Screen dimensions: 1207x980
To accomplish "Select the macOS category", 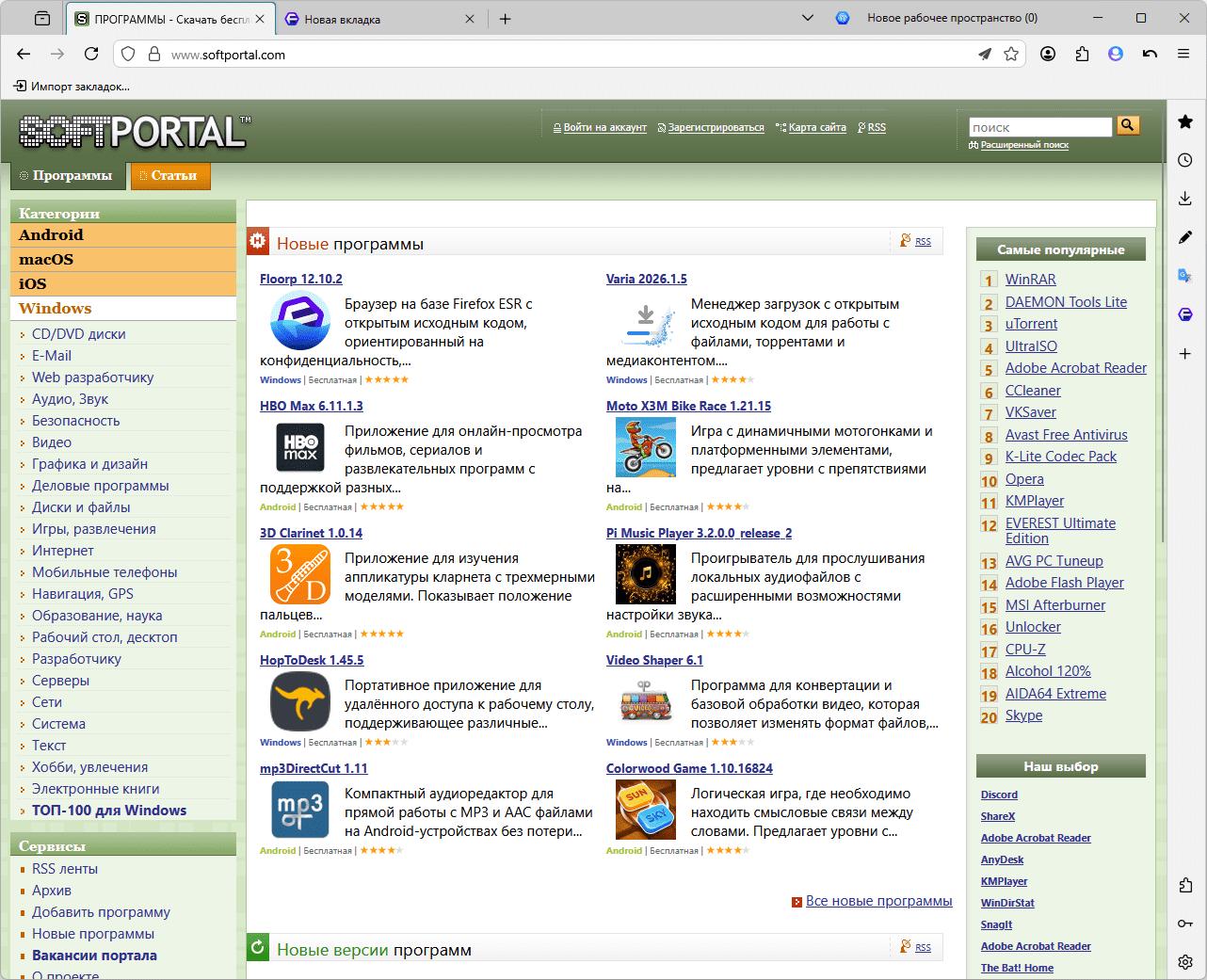I will pyautogui.click(x=123, y=260).
